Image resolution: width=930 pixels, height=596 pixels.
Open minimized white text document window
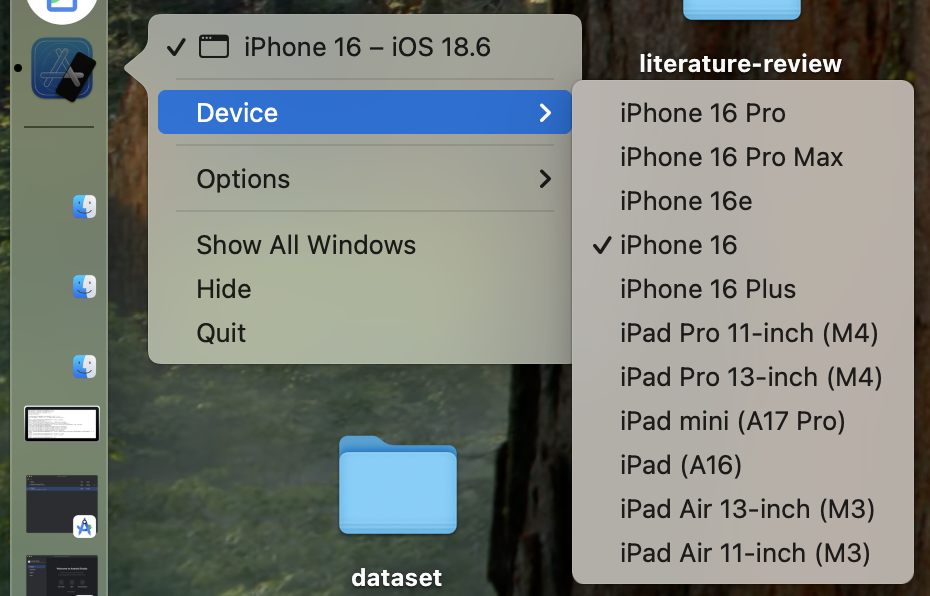pyautogui.click(x=62, y=423)
